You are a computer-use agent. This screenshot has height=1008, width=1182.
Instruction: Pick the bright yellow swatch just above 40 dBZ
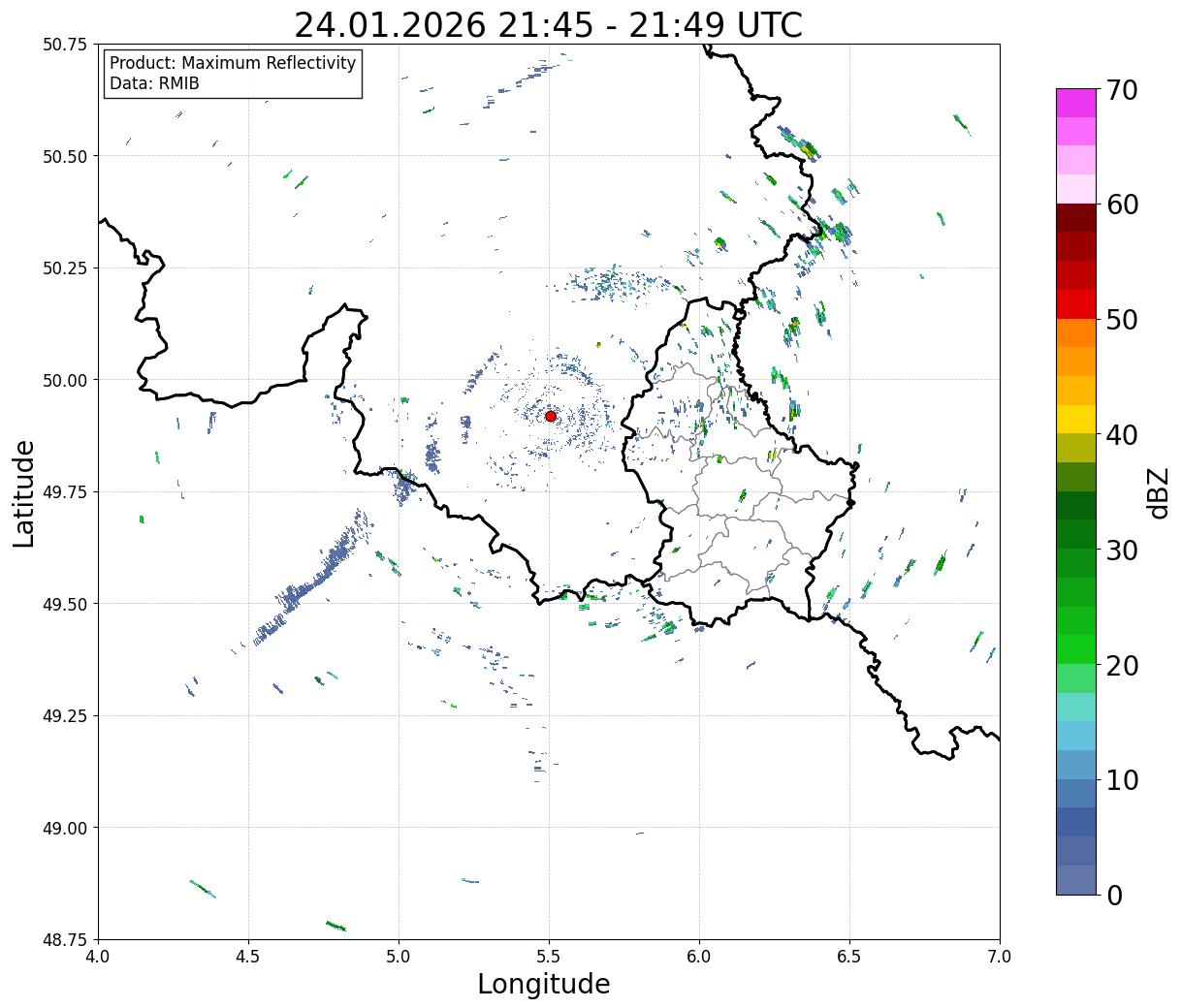coord(1075,419)
